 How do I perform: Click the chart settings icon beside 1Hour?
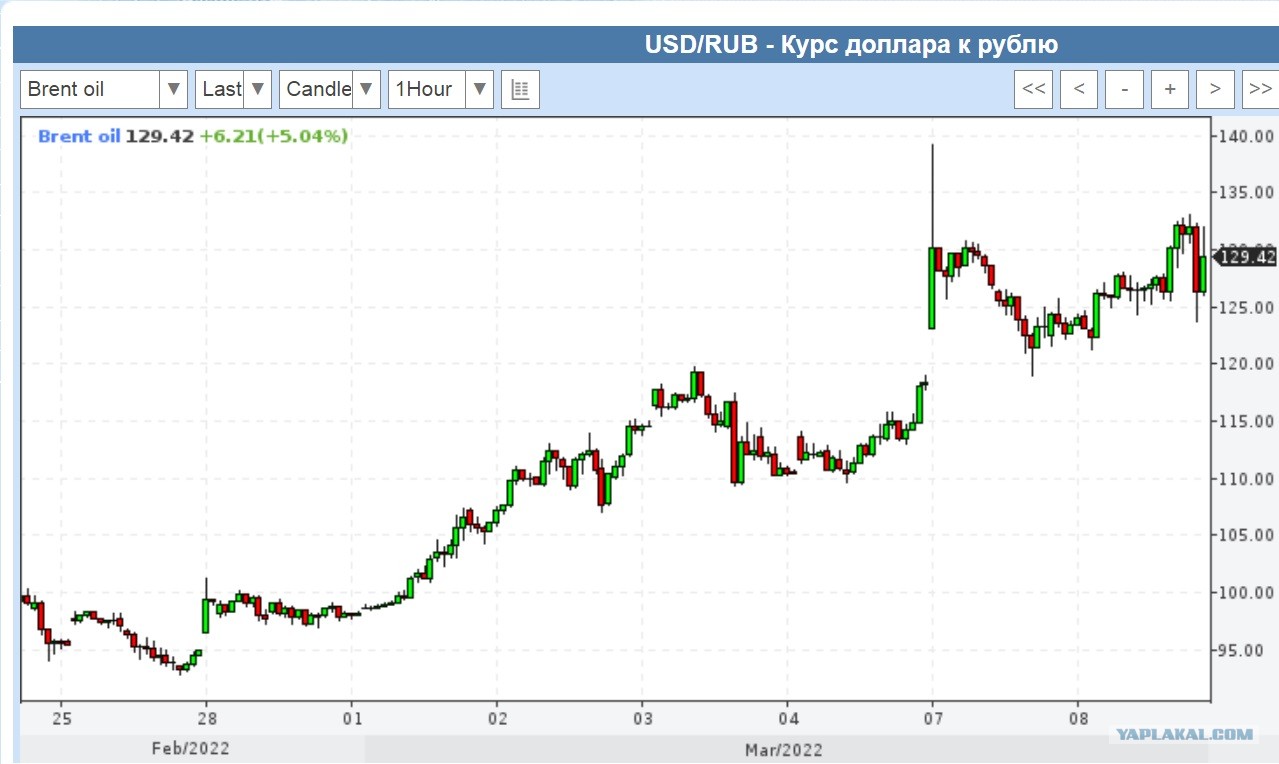520,89
